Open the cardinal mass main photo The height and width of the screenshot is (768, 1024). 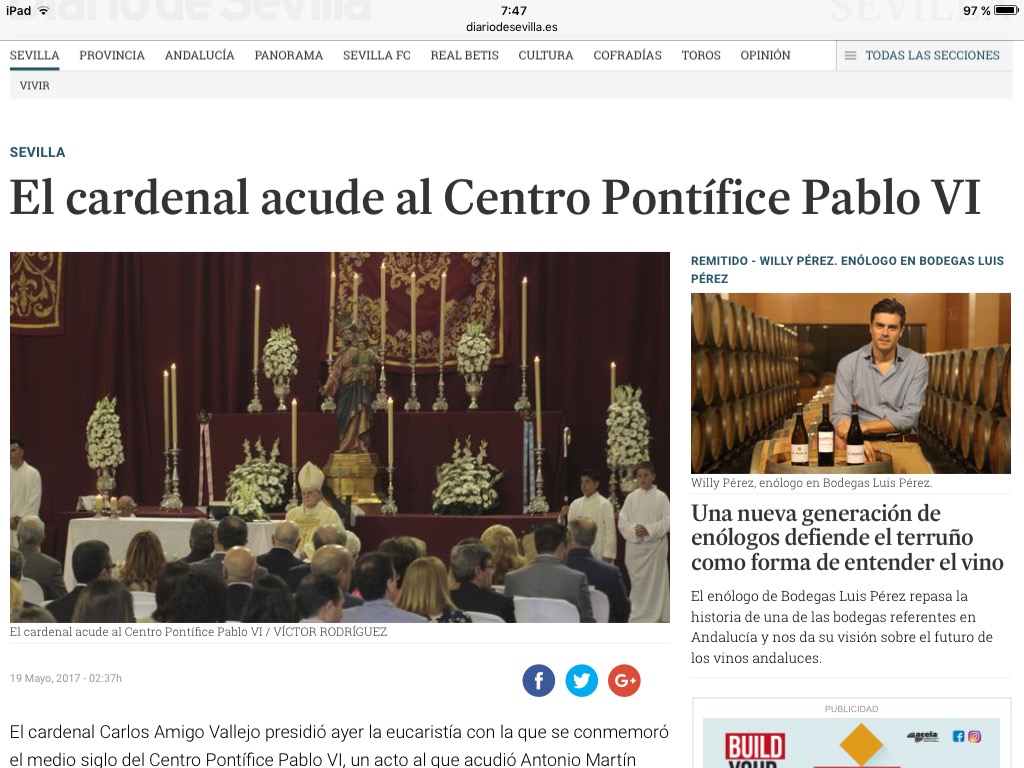pos(340,437)
